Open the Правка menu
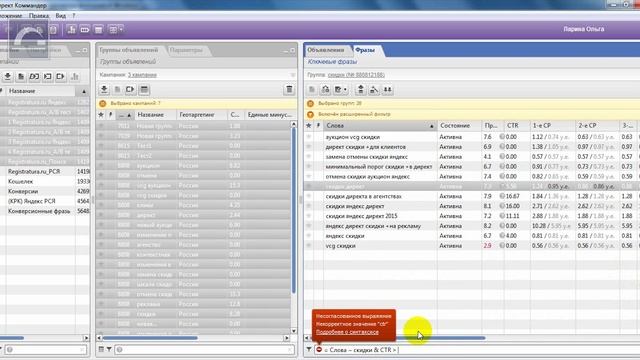Image resolution: width=640 pixels, height=360 pixels. 39,16
